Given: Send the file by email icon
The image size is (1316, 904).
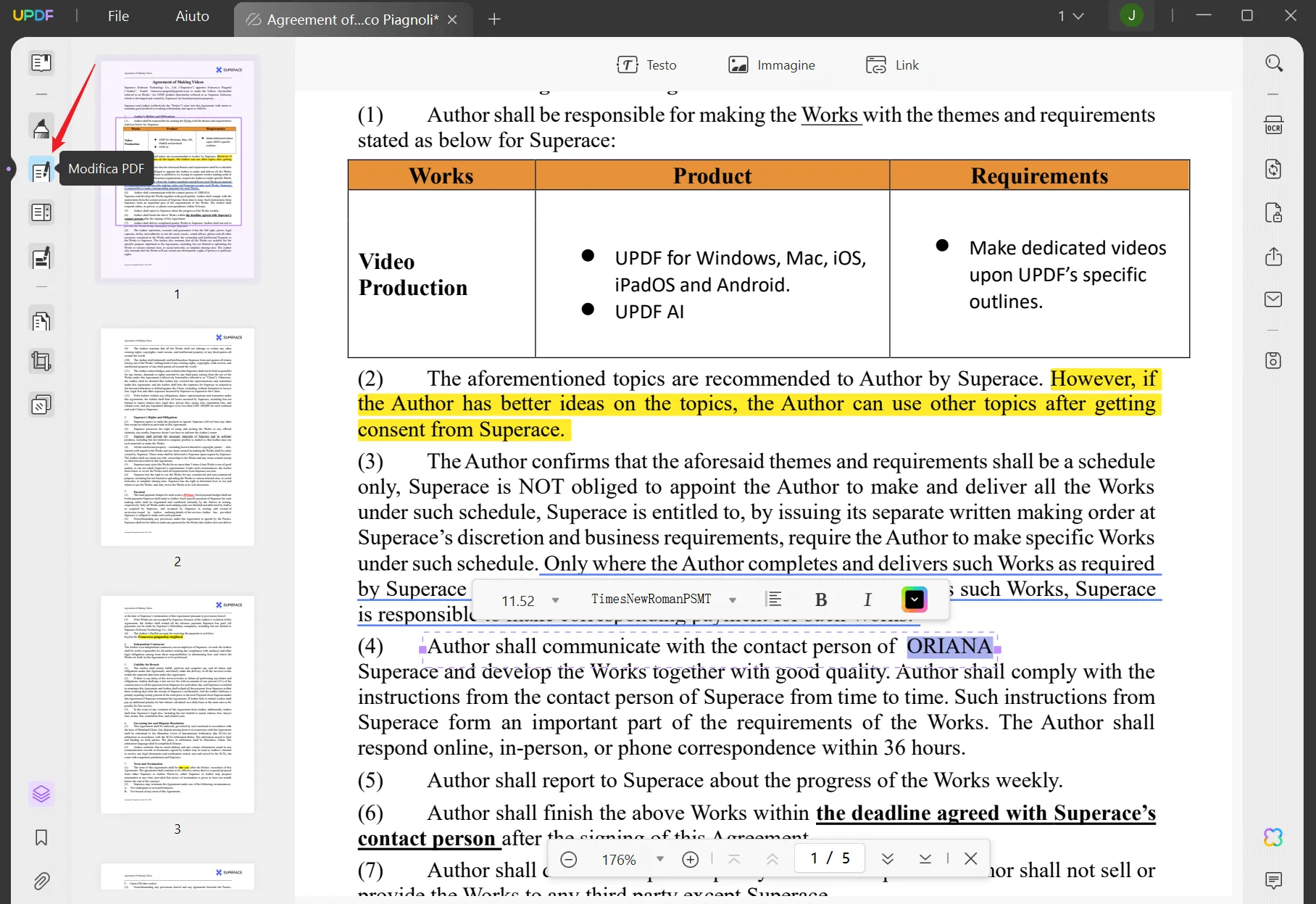Looking at the screenshot, I should [x=1274, y=299].
